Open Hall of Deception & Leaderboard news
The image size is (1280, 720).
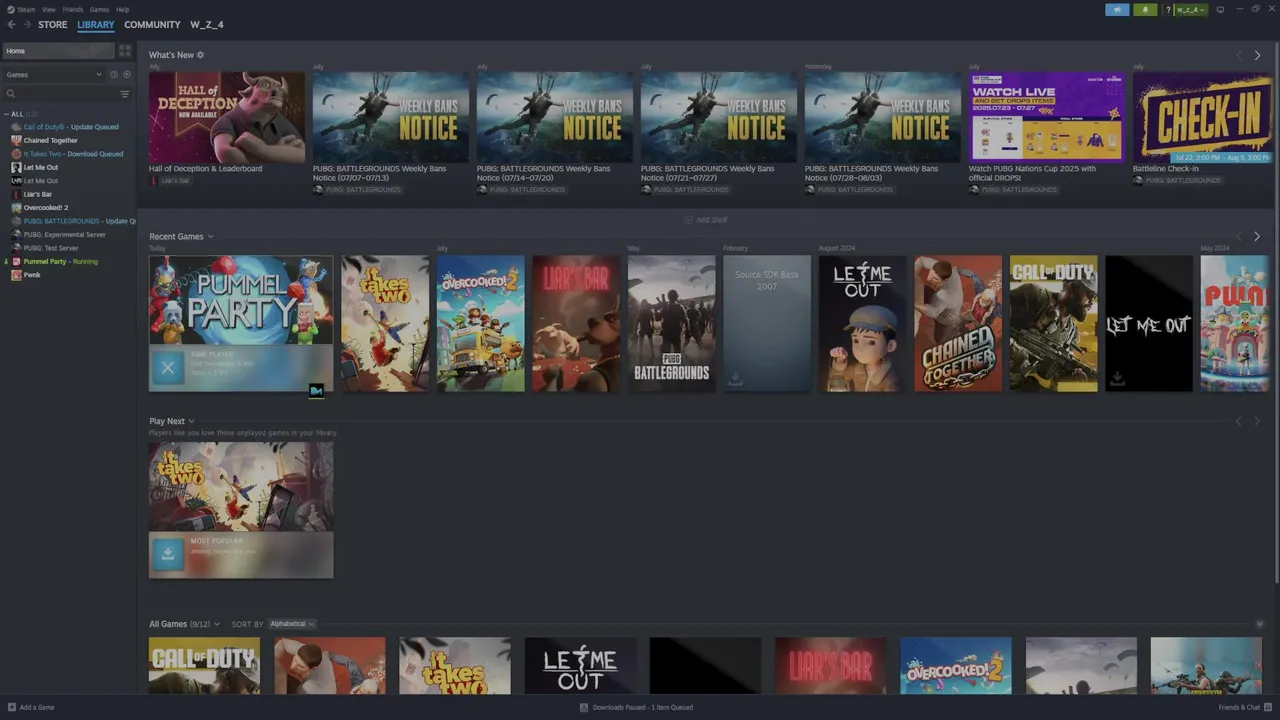click(x=227, y=117)
